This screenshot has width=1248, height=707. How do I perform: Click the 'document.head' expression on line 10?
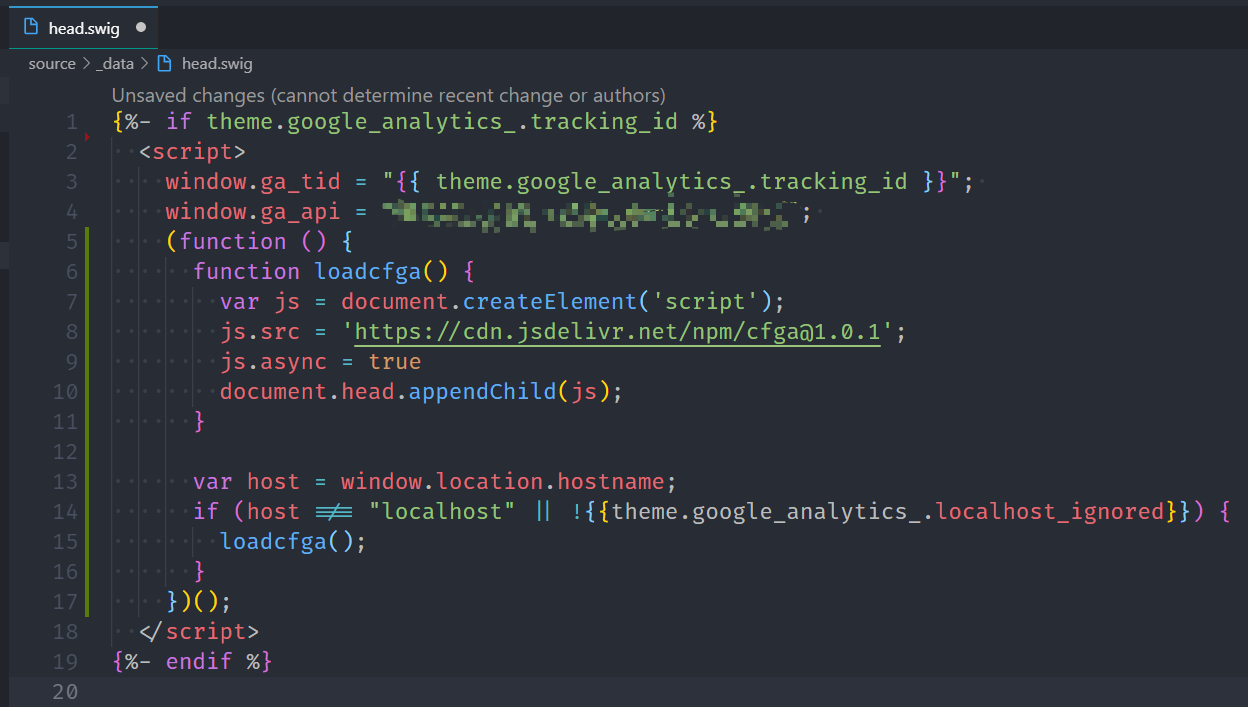[307, 392]
